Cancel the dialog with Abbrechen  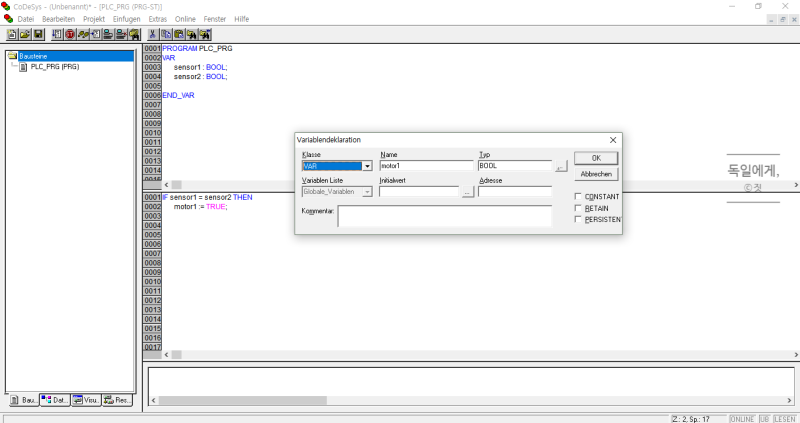tap(596, 174)
